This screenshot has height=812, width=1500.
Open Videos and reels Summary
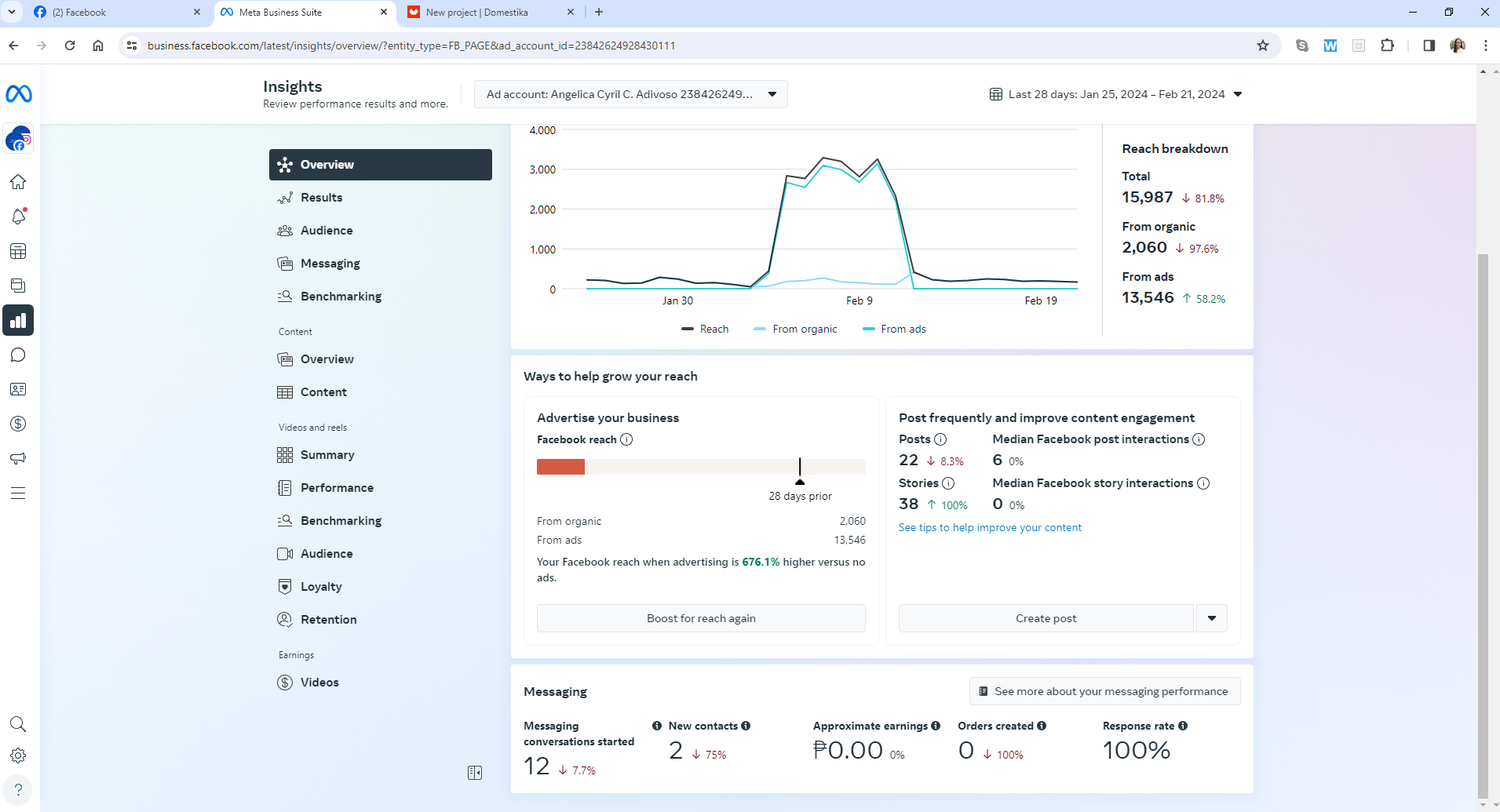click(381, 455)
